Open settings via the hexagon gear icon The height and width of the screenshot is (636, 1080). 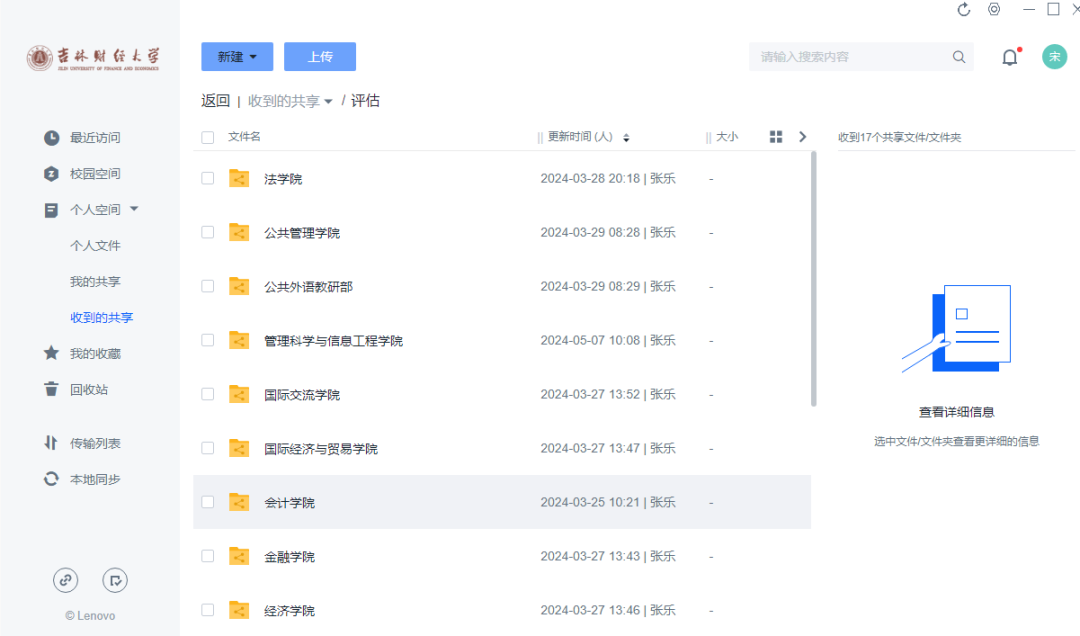point(994,10)
